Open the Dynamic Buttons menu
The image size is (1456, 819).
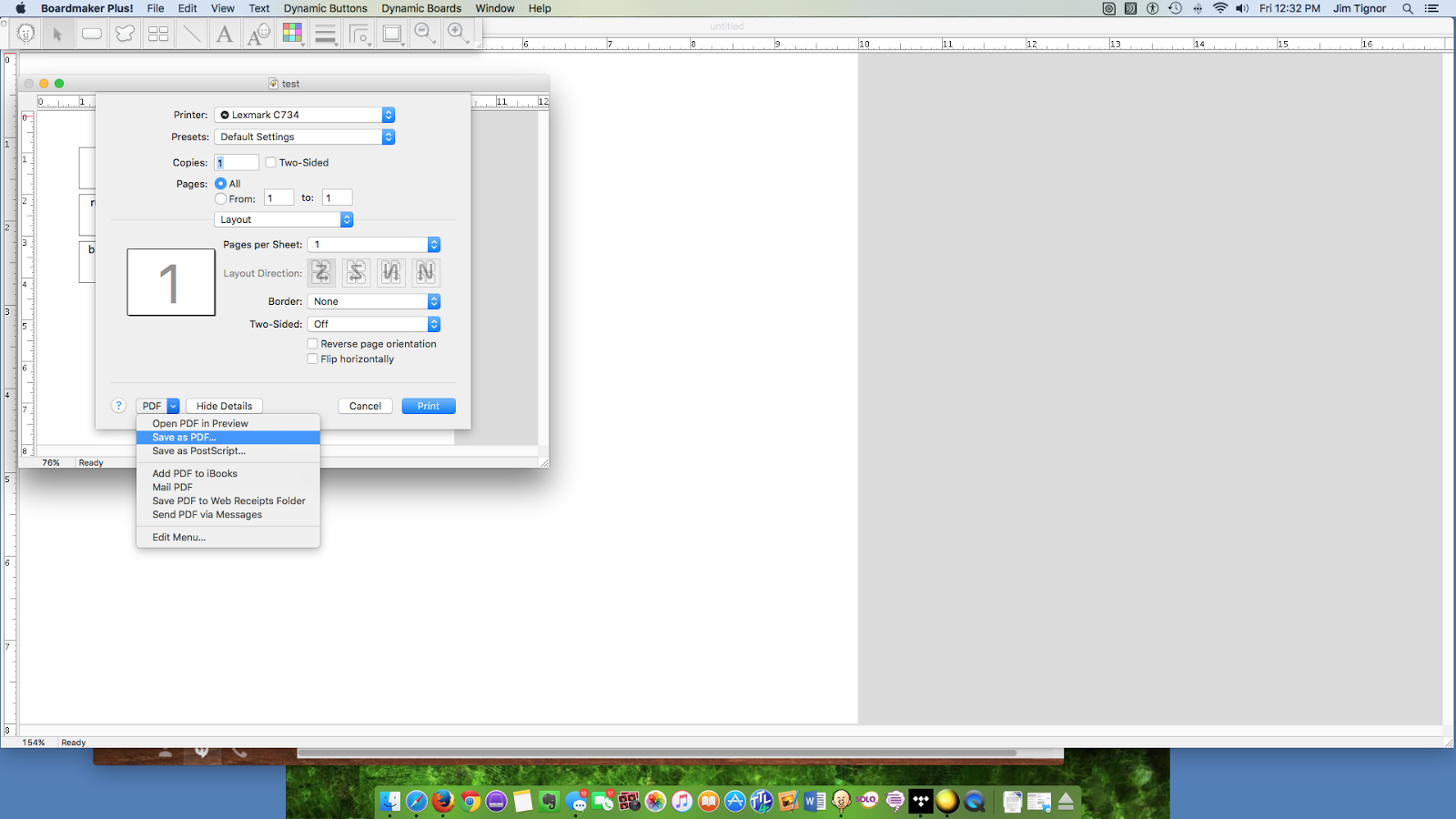(x=325, y=8)
